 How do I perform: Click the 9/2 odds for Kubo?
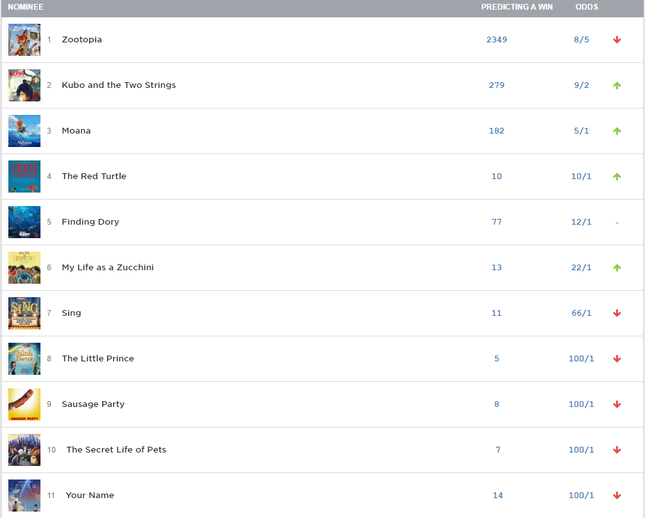581,85
